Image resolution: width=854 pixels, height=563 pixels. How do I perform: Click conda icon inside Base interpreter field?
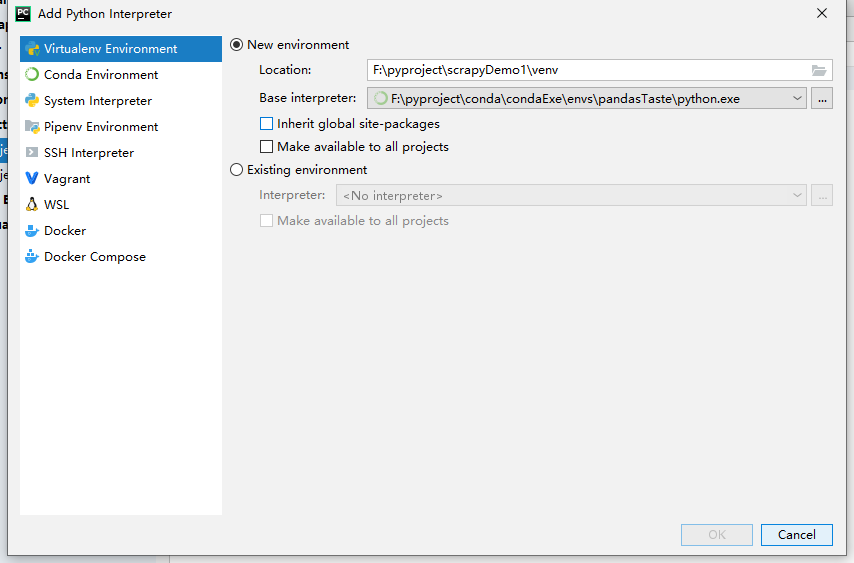tap(381, 99)
